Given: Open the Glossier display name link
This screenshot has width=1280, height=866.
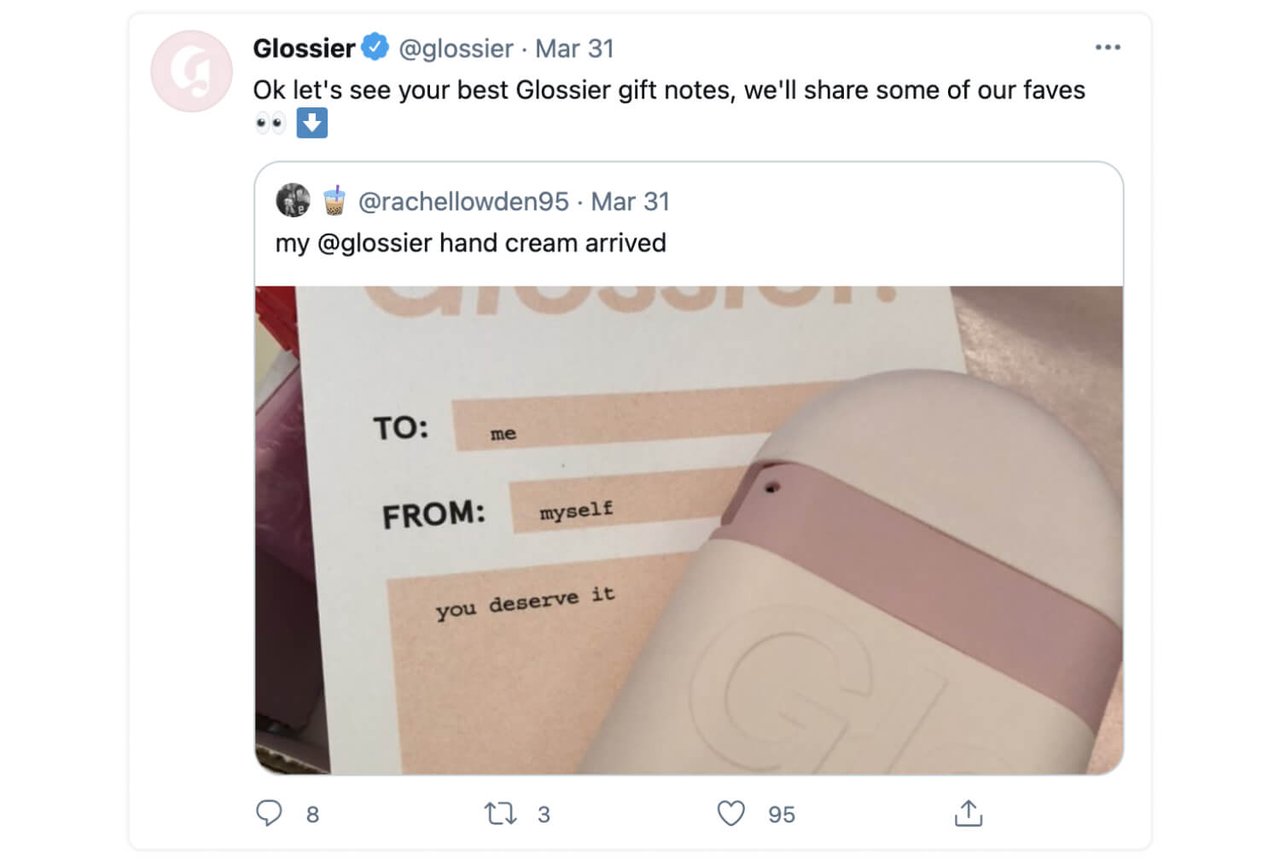Looking at the screenshot, I should click(x=304, y=48).
